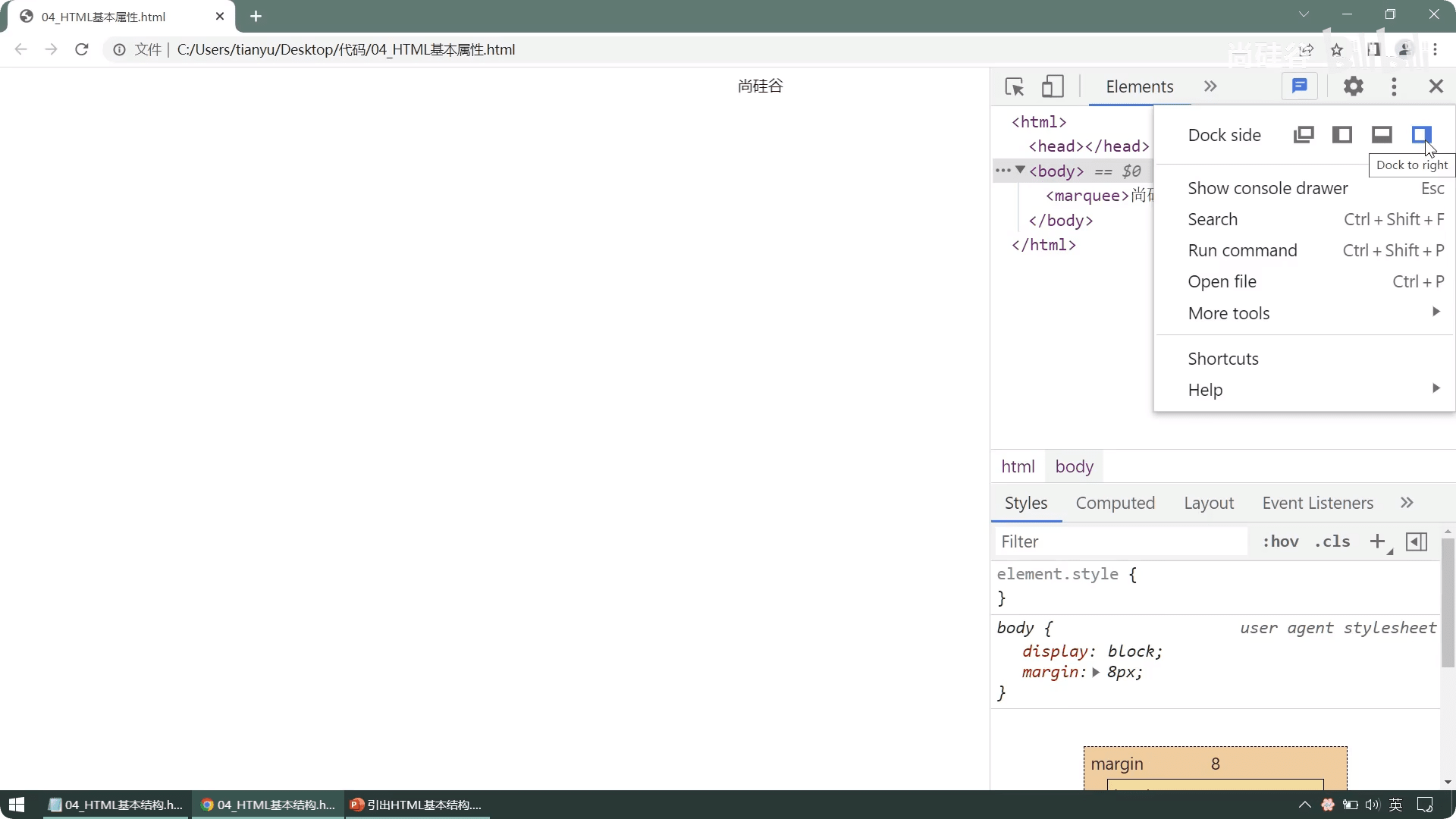Click the DevTools issues message icon

[x=1300, y=86]
